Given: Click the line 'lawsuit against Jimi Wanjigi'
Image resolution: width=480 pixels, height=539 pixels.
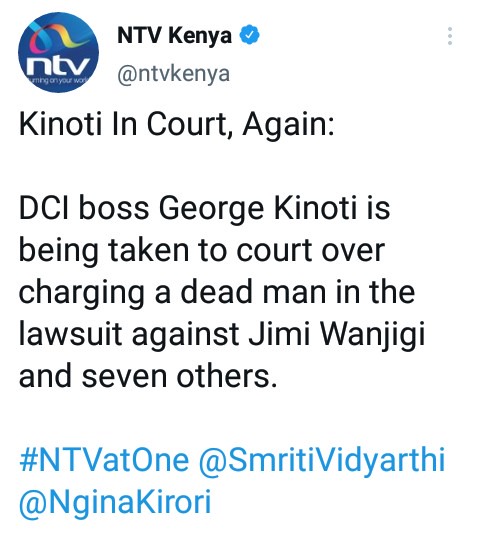Looking at the screenshot, I should point(222,334).
